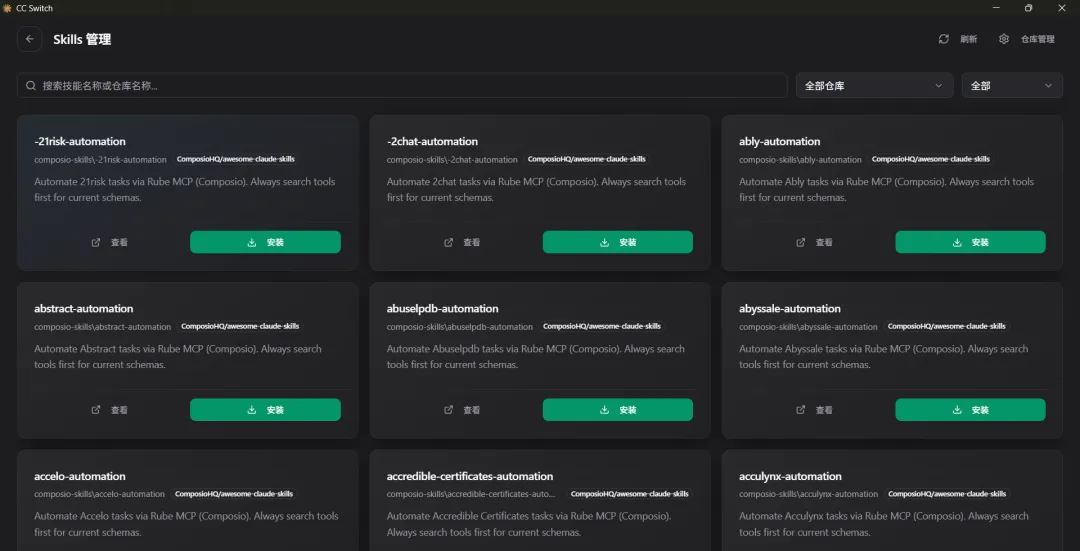The width and height of the screenshot is (1080, 551).
Task: Click the CC Switch app icon in title bar
Action: [x=8, y=8]
